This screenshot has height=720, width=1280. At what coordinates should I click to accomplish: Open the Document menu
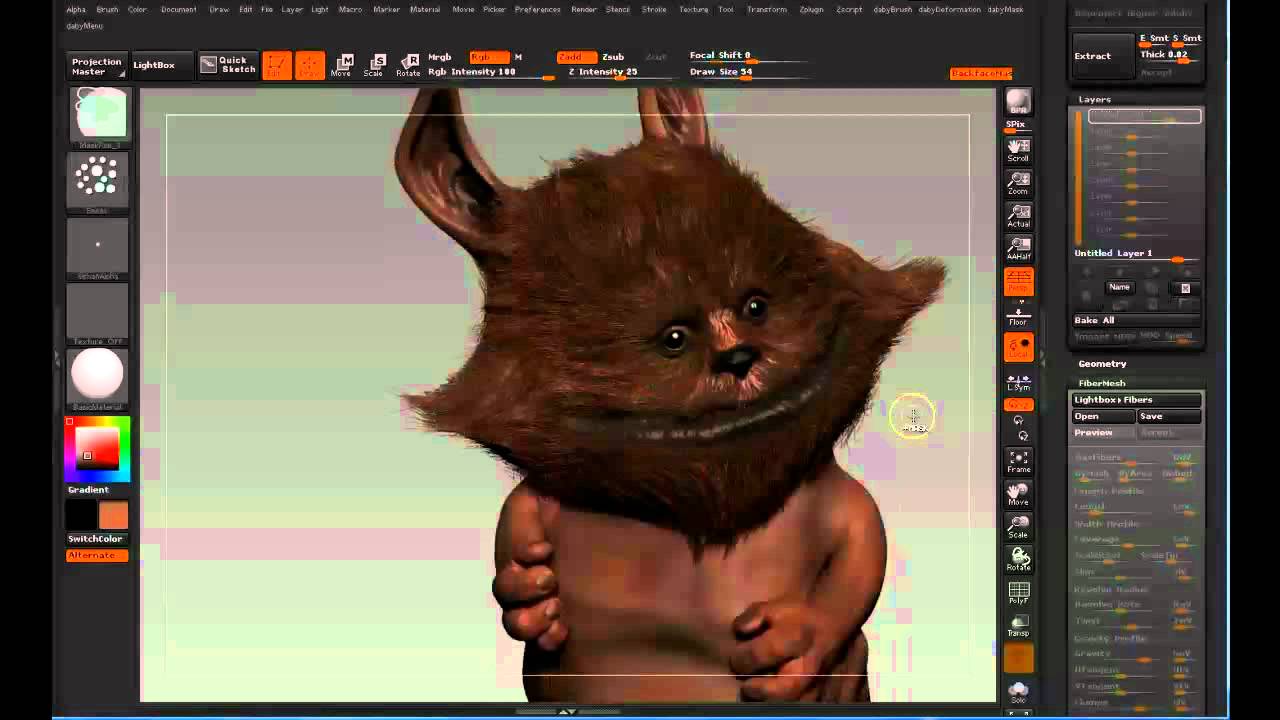pos(178,9)
